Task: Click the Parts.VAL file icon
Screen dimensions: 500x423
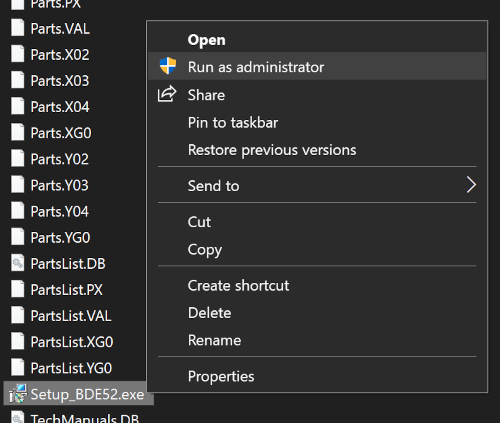Action: coord(18,28)
